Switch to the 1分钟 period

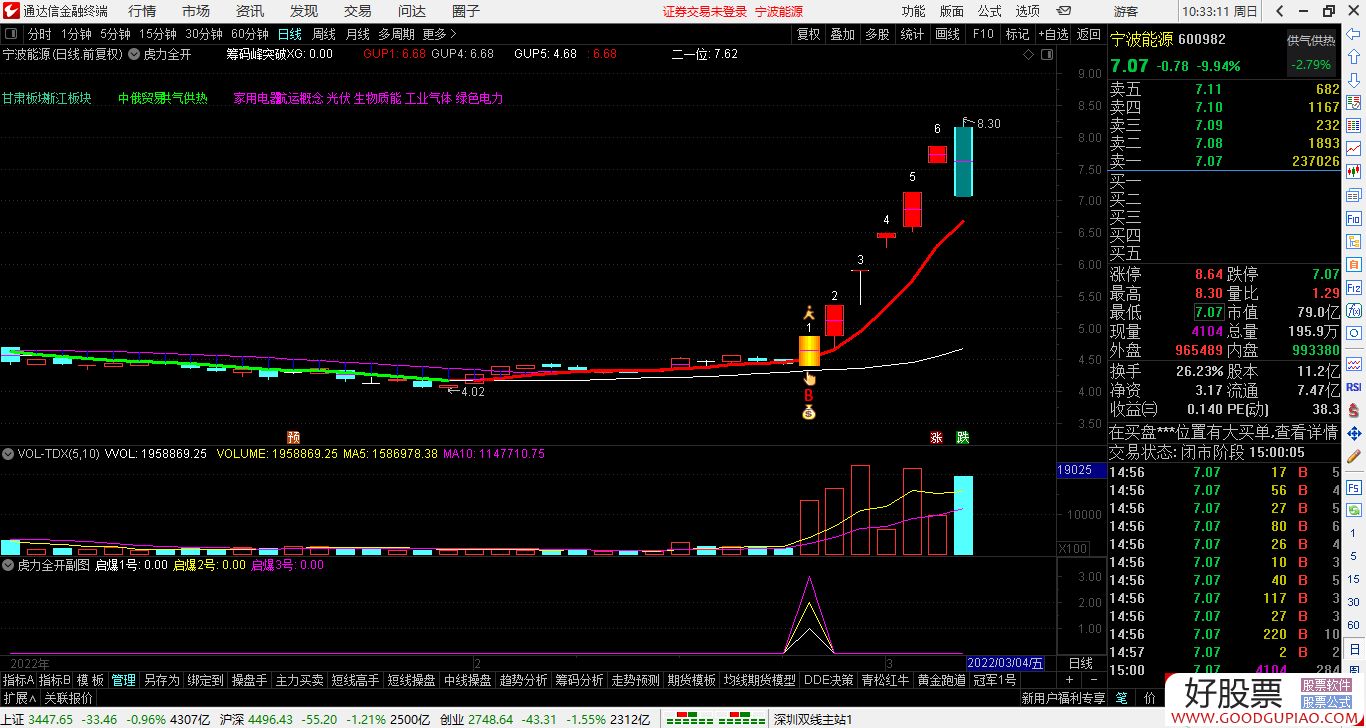coord(75,34)
